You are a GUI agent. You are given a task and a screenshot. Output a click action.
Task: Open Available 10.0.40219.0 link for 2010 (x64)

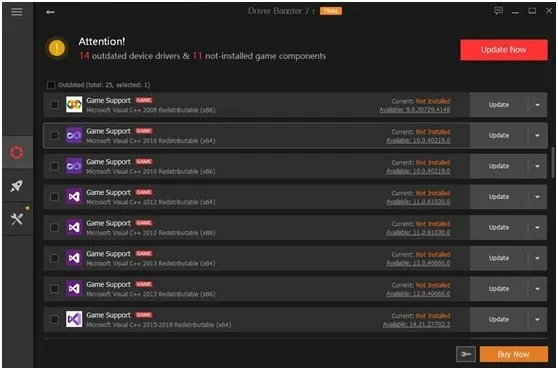418,141
